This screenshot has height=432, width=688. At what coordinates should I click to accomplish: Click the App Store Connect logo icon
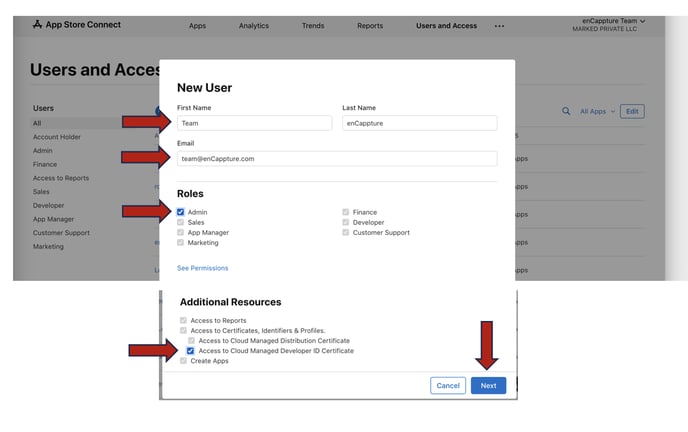pos(37,25)
